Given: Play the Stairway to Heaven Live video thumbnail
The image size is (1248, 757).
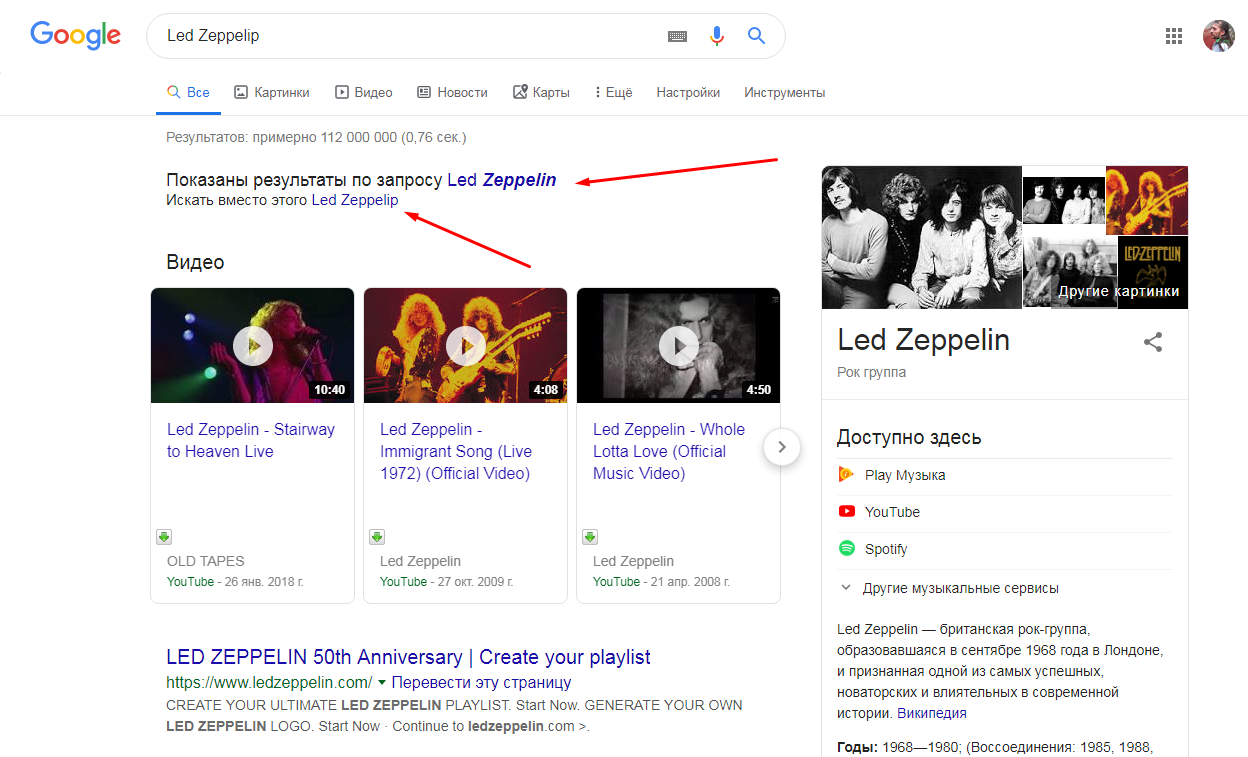Looking at the screenshot, I should (253, 346).
